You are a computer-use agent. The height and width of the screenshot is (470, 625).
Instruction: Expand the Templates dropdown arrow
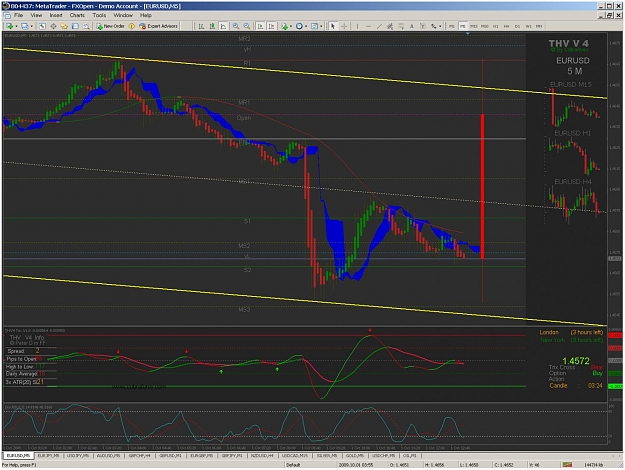(x=321, y=26)
